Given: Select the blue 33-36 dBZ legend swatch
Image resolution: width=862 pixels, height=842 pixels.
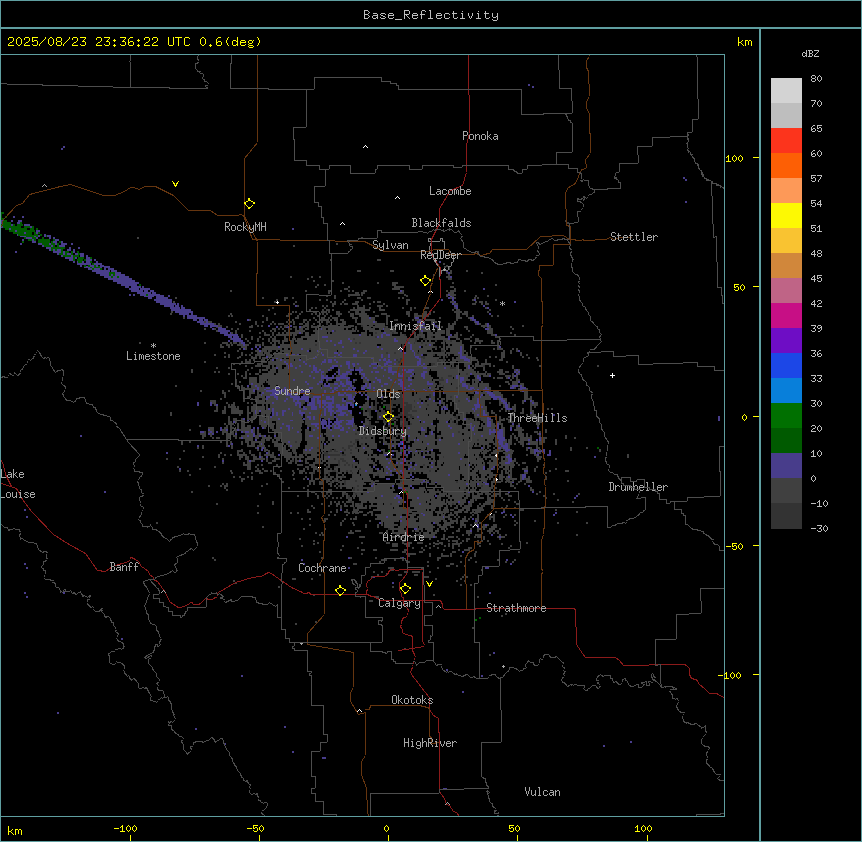Looking at the screenshot, I should click(786, 365).
